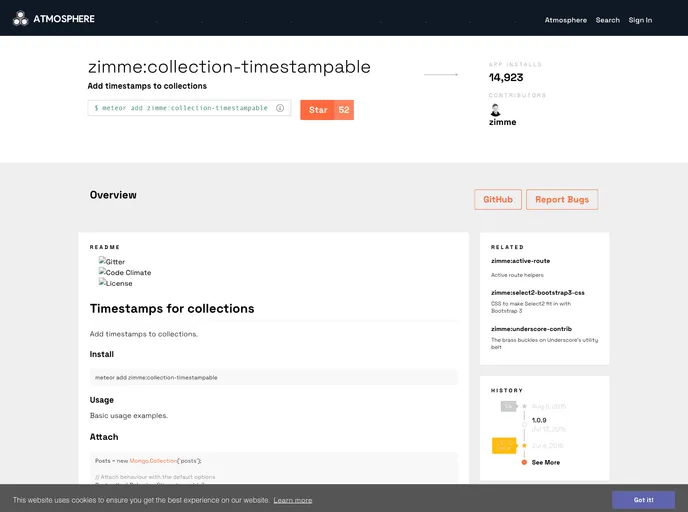The height and width of the screenshot is (512, 688).
Task: Click the Atmosphere logo icon
Action: (x=20, y=19)
